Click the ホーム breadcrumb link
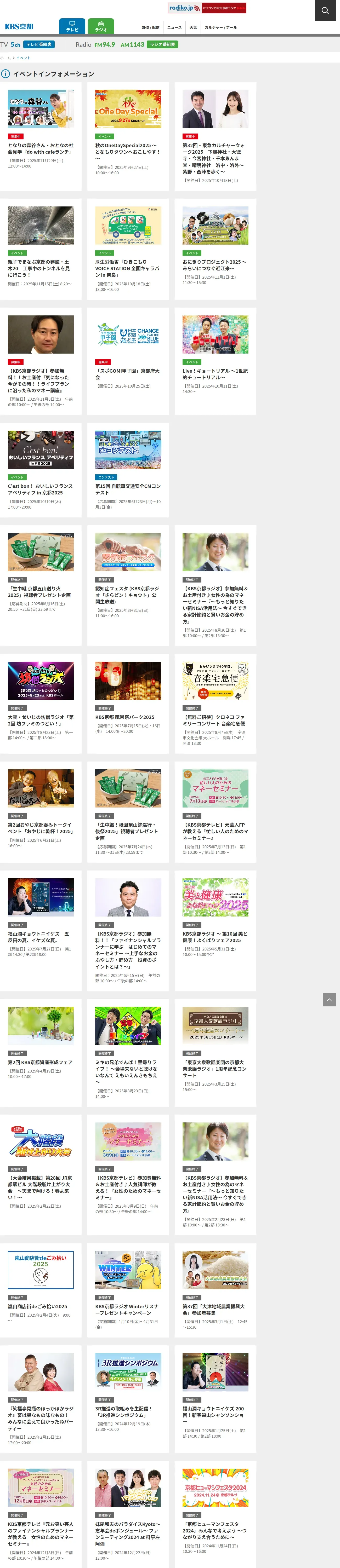 5,58
